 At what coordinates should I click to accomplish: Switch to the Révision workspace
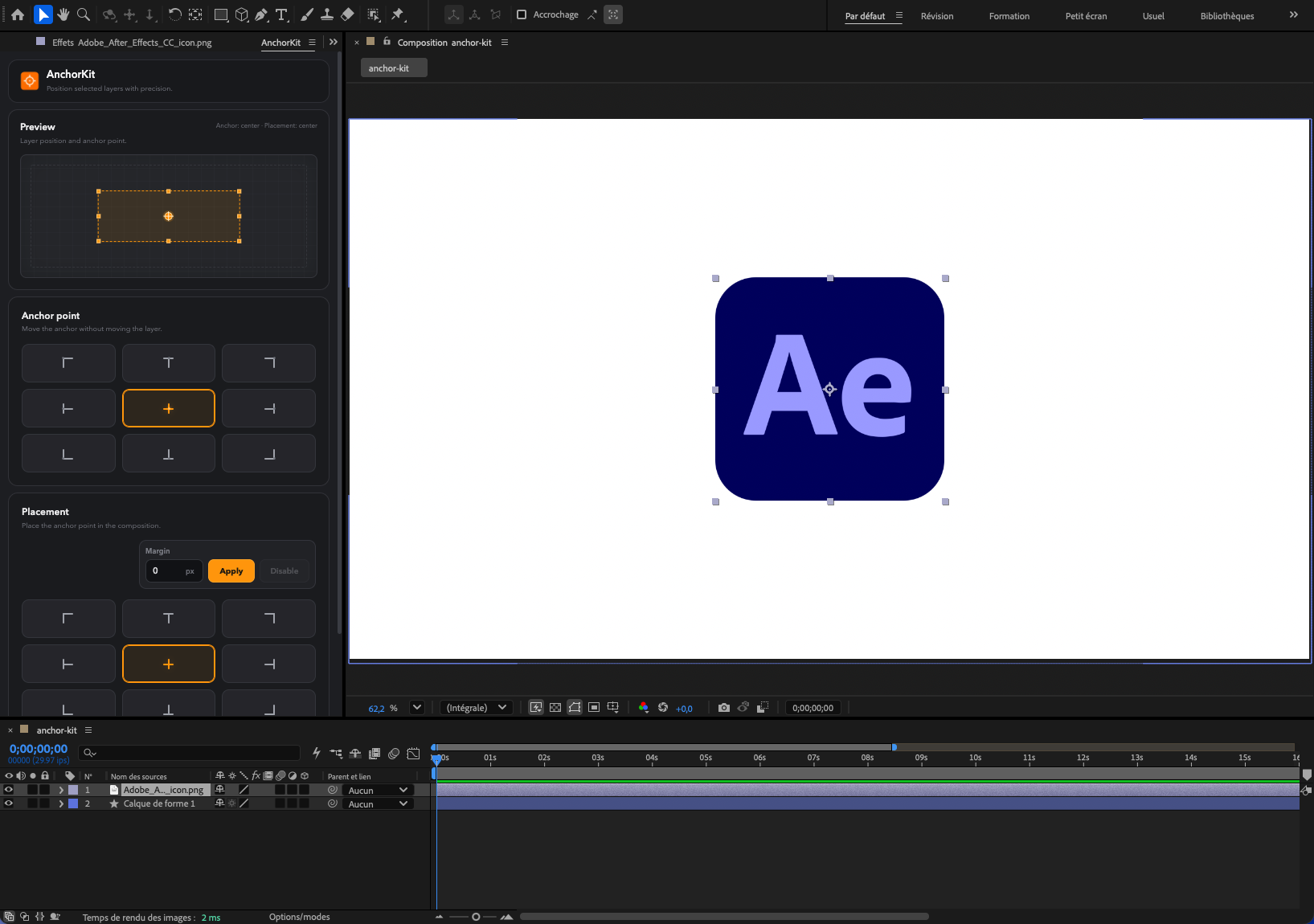(937, 16)
